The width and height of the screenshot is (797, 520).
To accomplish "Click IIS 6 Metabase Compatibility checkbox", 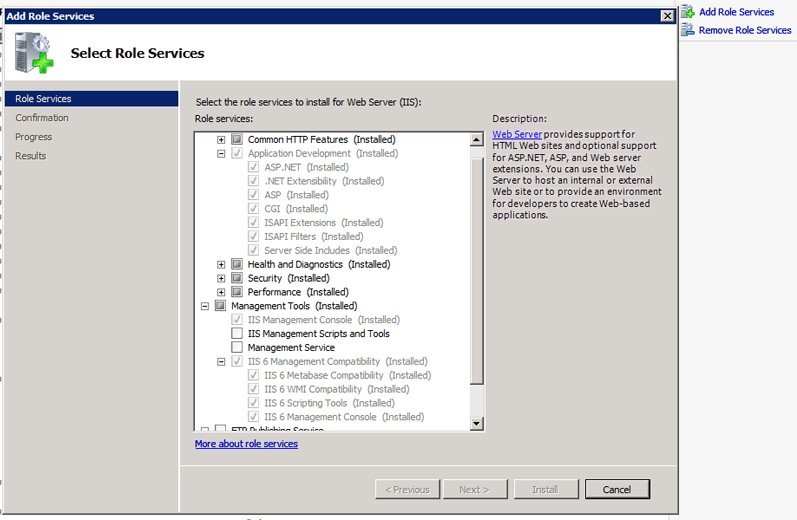I will pyautogui.click(x=253, y=375).
